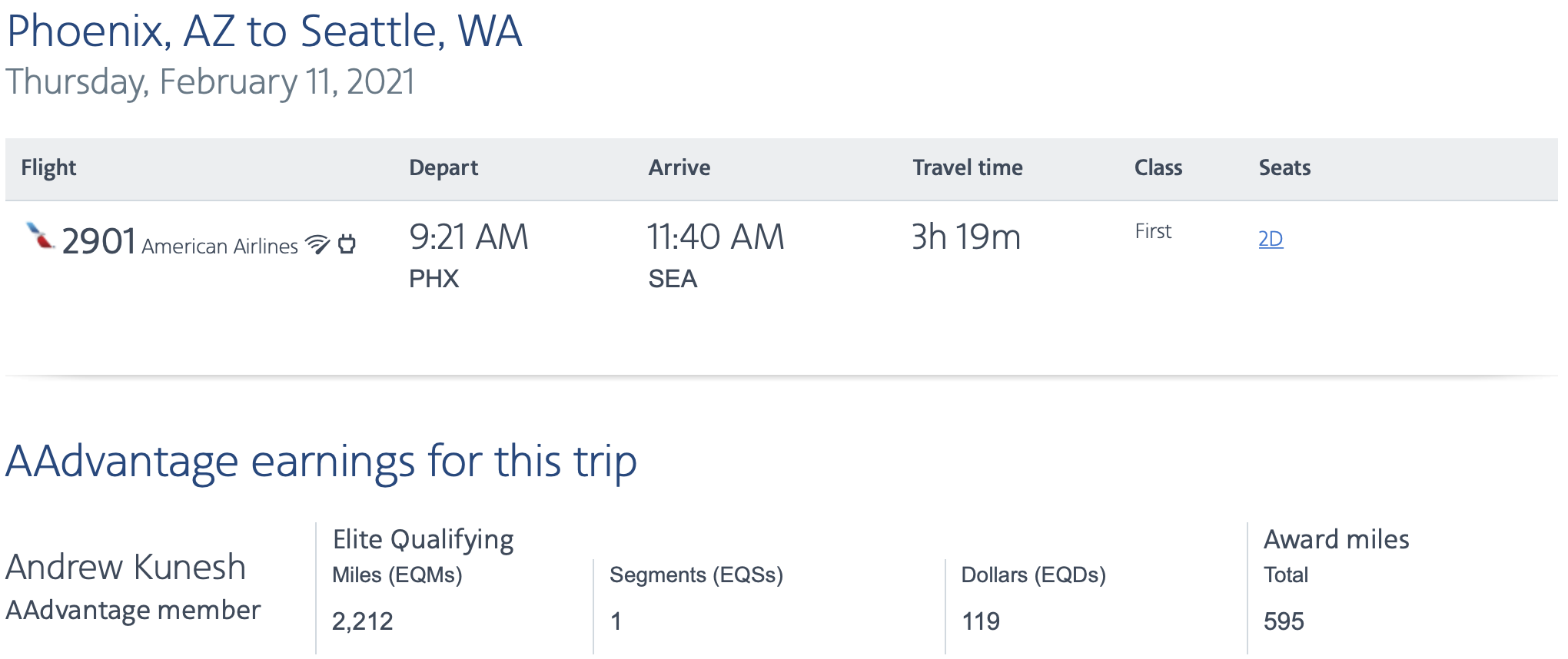Click the AAdvantage earnings heading

pyautogui.click(x=321, y=462)
